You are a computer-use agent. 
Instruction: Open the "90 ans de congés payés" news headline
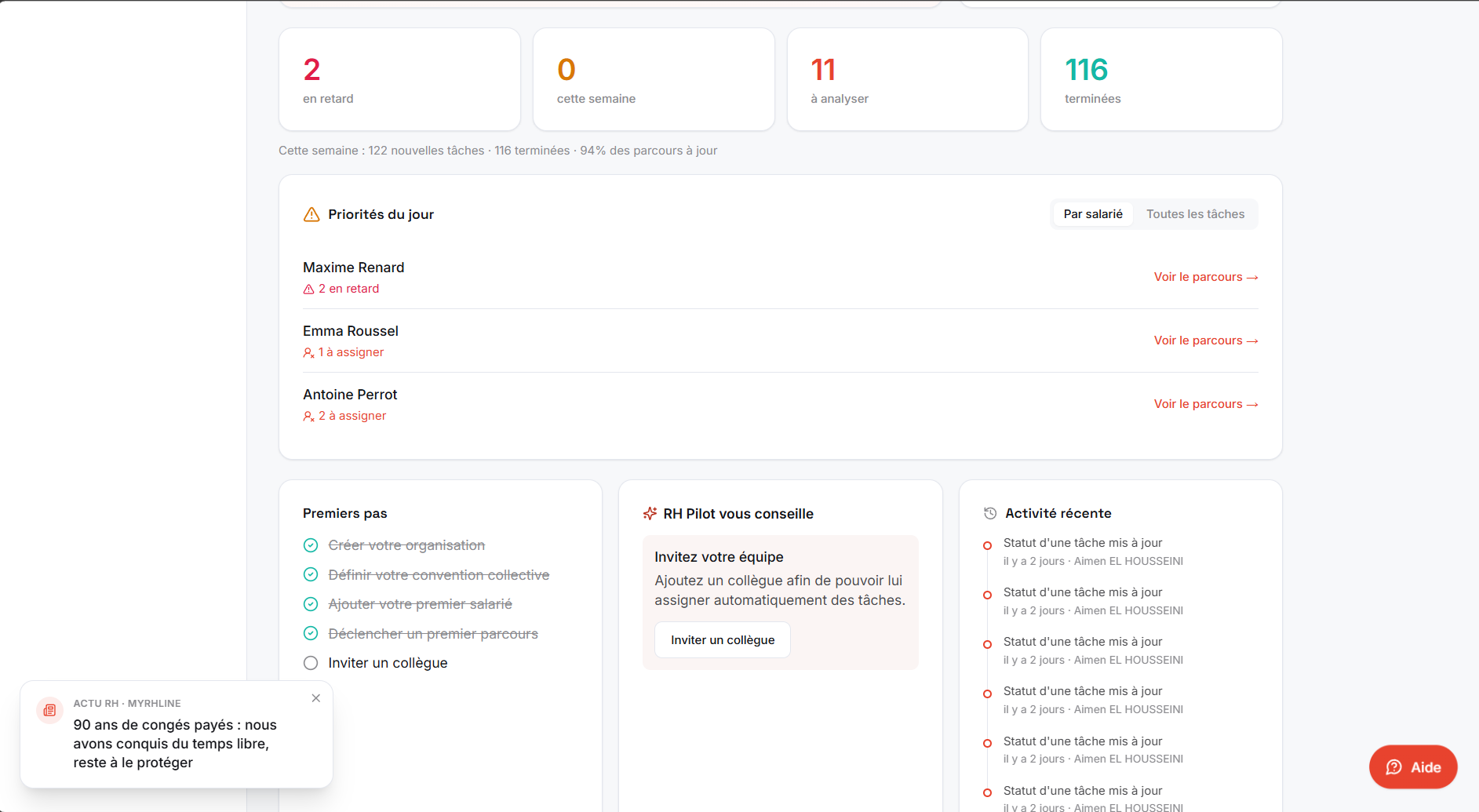point(175,744)
